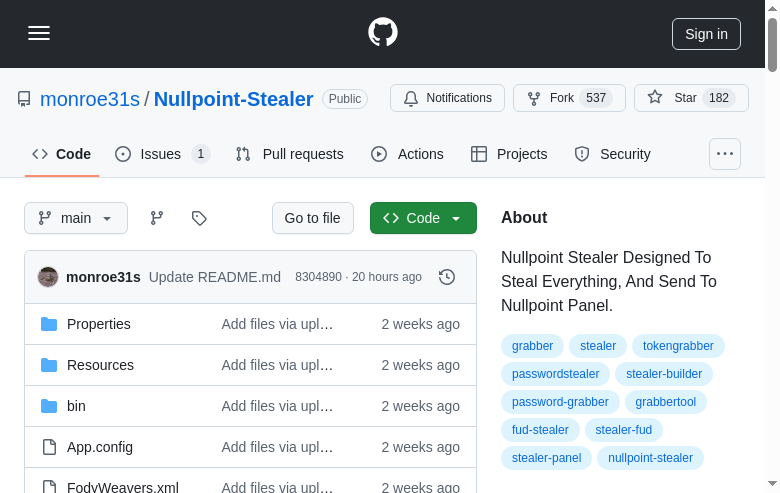The height and width of the screenshot is (493, 780).
Task: Select the grabbertool topic tag
Action: click(665, 402)
